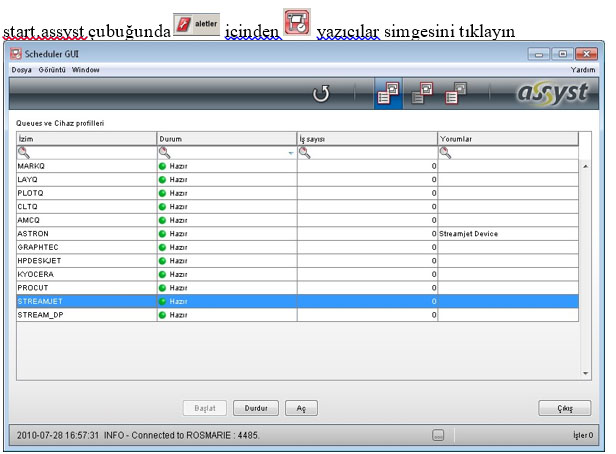This screenshot has height=454, width=616.
Task: Click the job count cell of PLOTQ
Action: 367,193
